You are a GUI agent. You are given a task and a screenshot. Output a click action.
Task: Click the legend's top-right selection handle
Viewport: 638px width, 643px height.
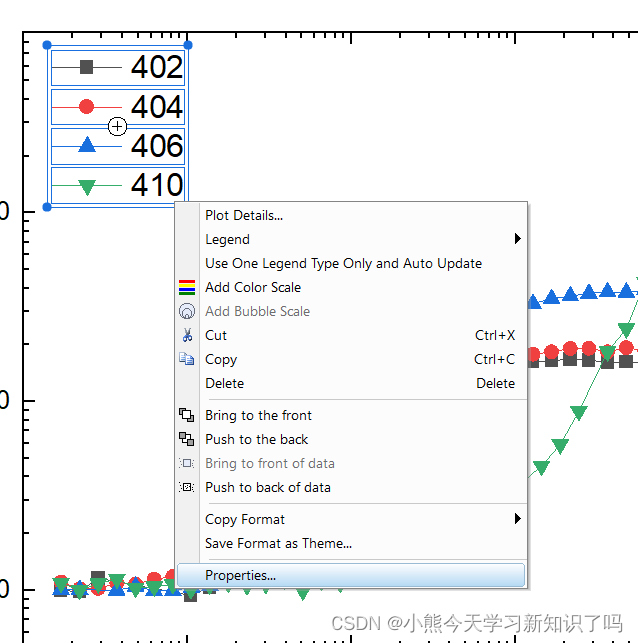(188, 45)
